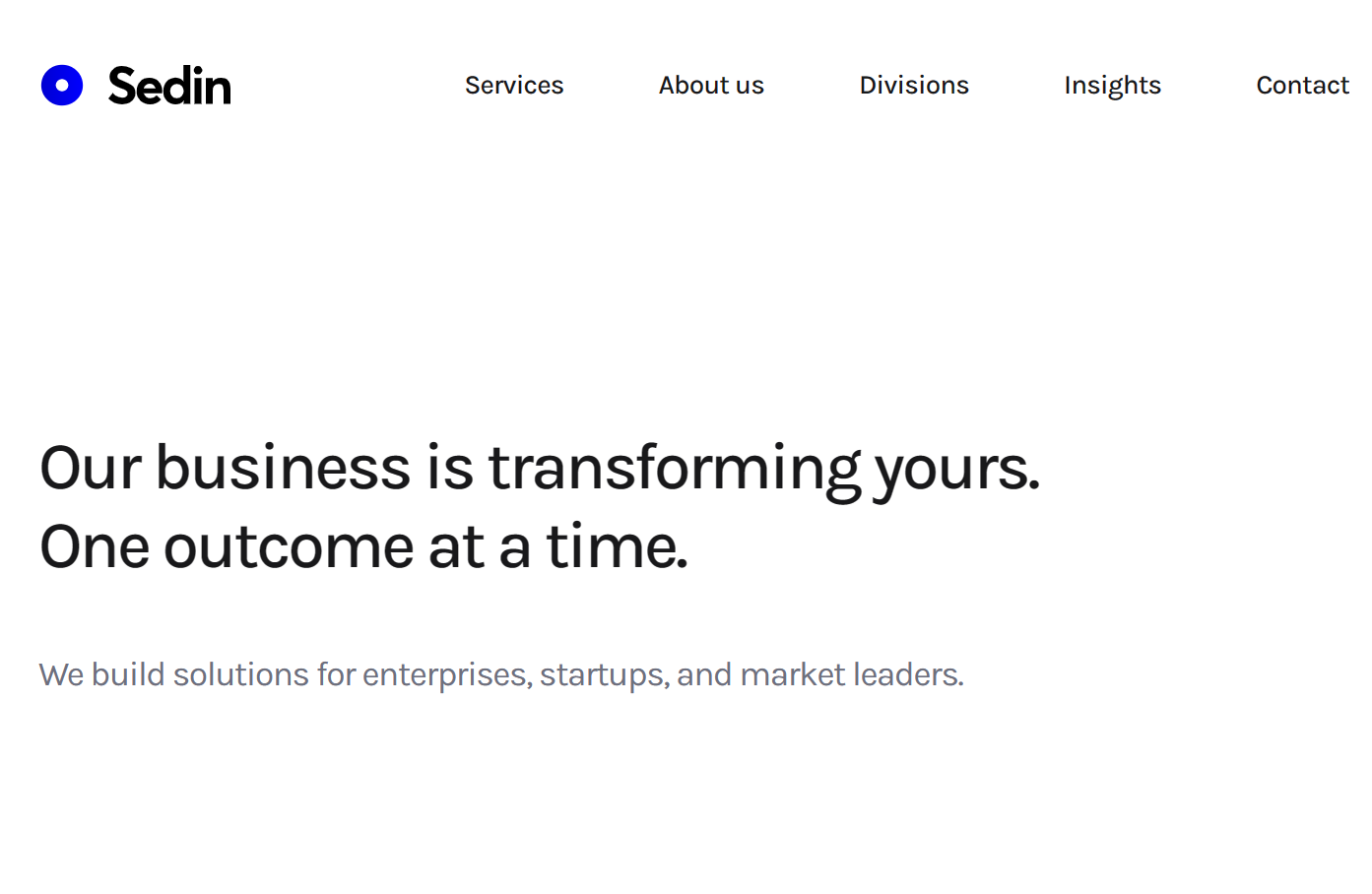Open the homepage via the Sedin logo
The image size is (1372, 894).
[135, 85]
